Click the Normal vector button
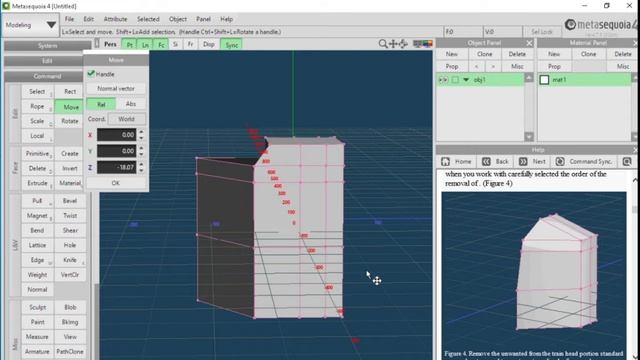 pos(116,89)
